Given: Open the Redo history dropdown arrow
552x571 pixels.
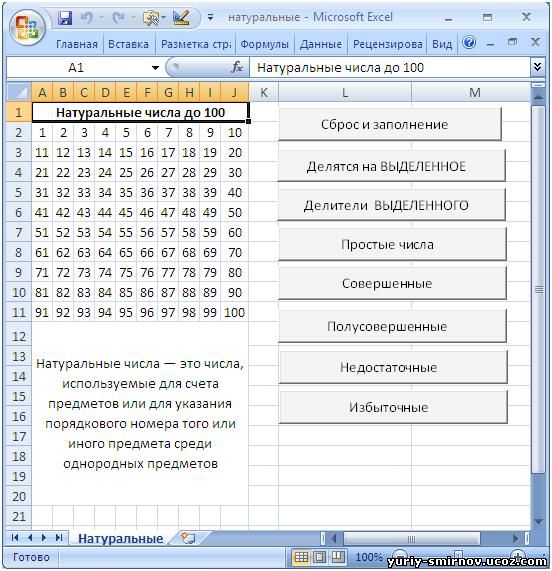Looking at the screenshot, I should 133,17.
